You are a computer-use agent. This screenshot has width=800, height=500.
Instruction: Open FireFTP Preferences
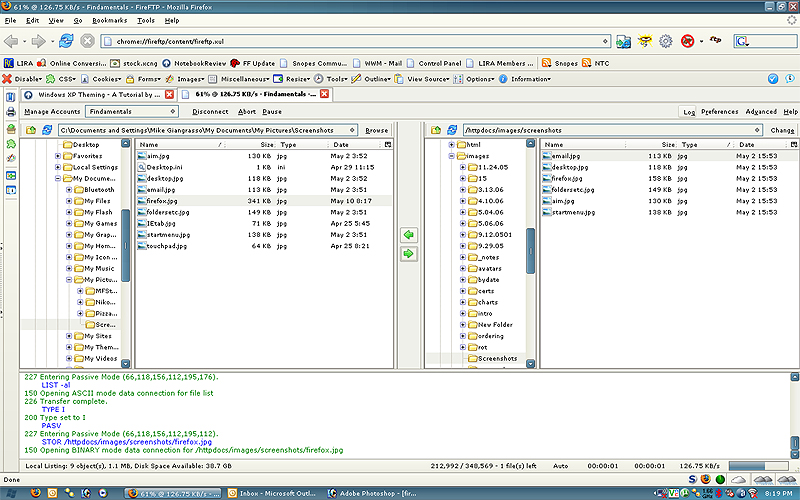click(x=719, y=111)
